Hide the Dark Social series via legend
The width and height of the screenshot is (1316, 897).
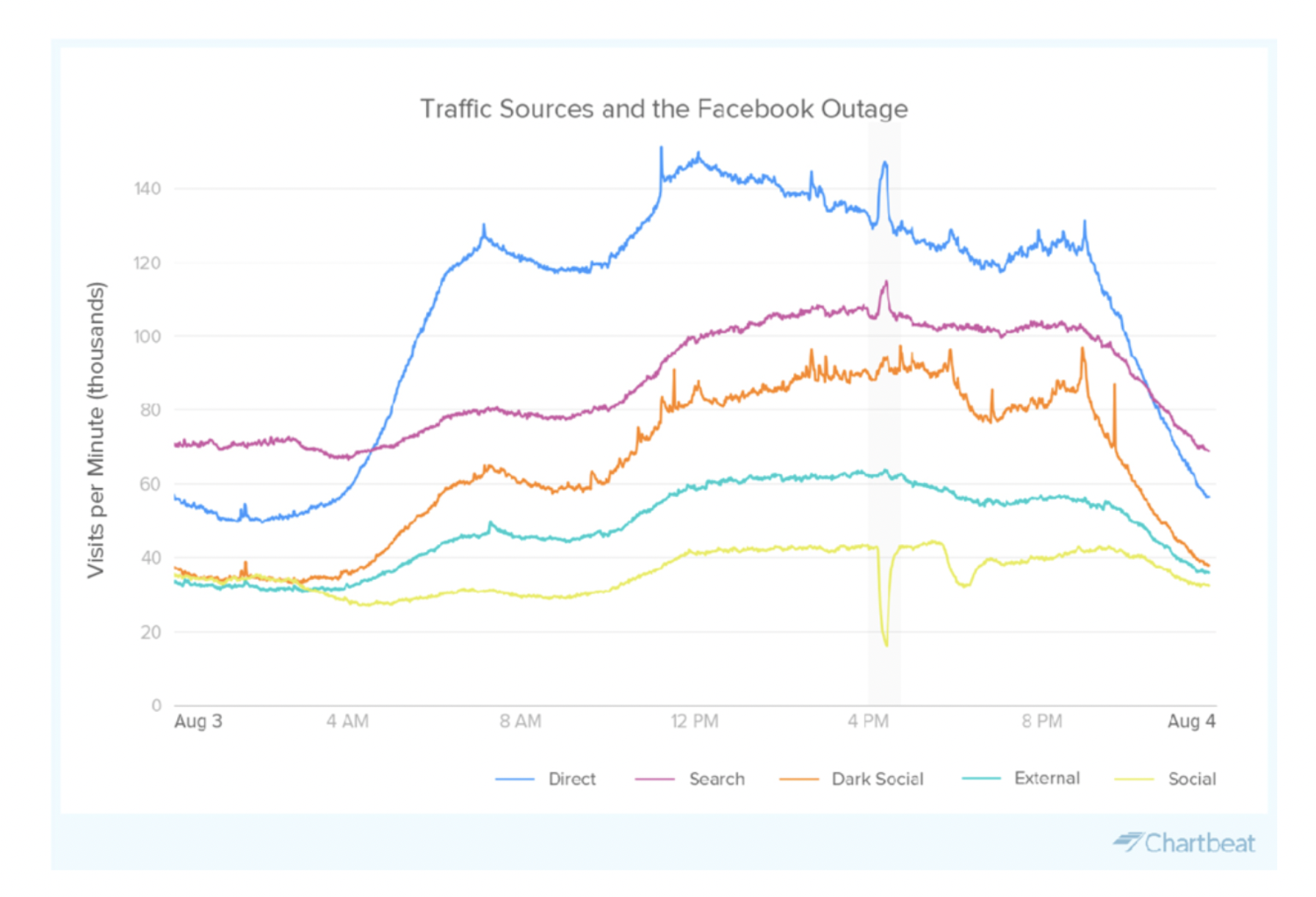[877, 779]
